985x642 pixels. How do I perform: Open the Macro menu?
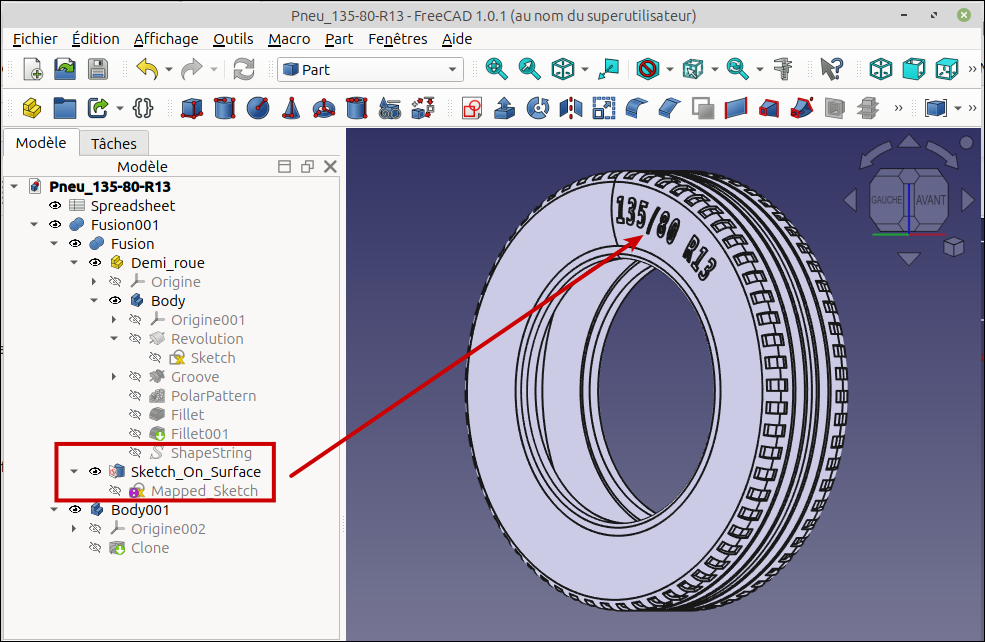pyautogui.click(x=289, y=39)
